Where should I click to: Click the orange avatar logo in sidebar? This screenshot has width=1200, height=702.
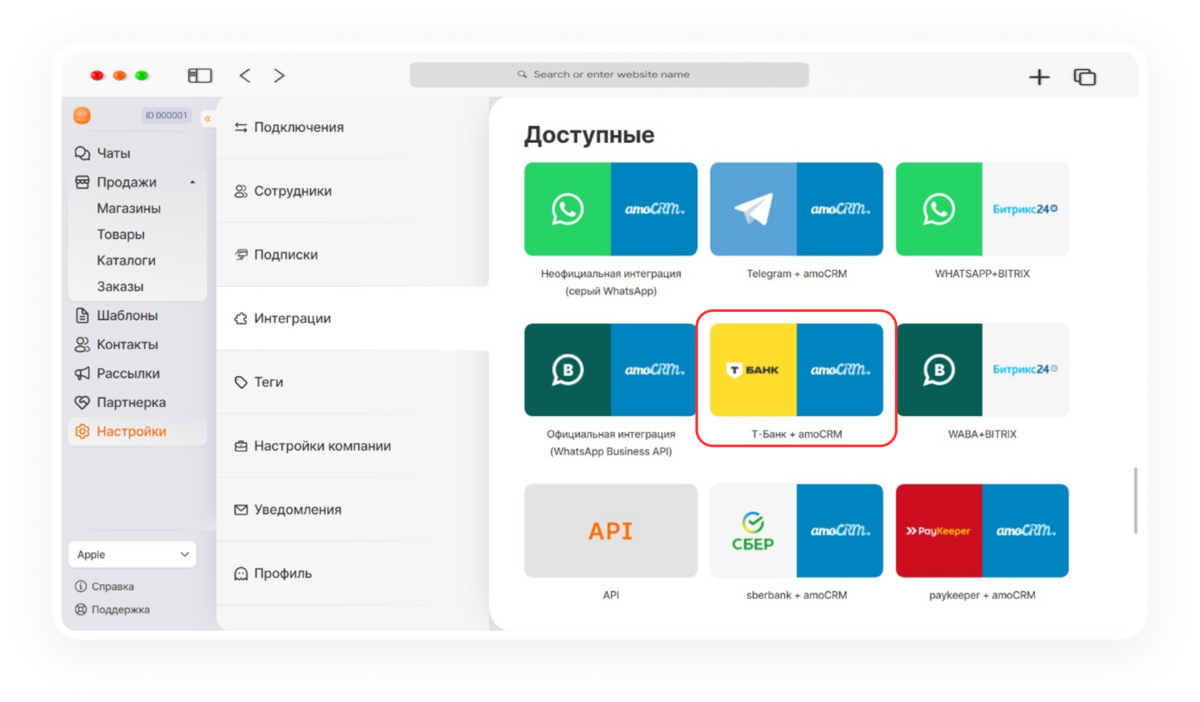point(82,116)
